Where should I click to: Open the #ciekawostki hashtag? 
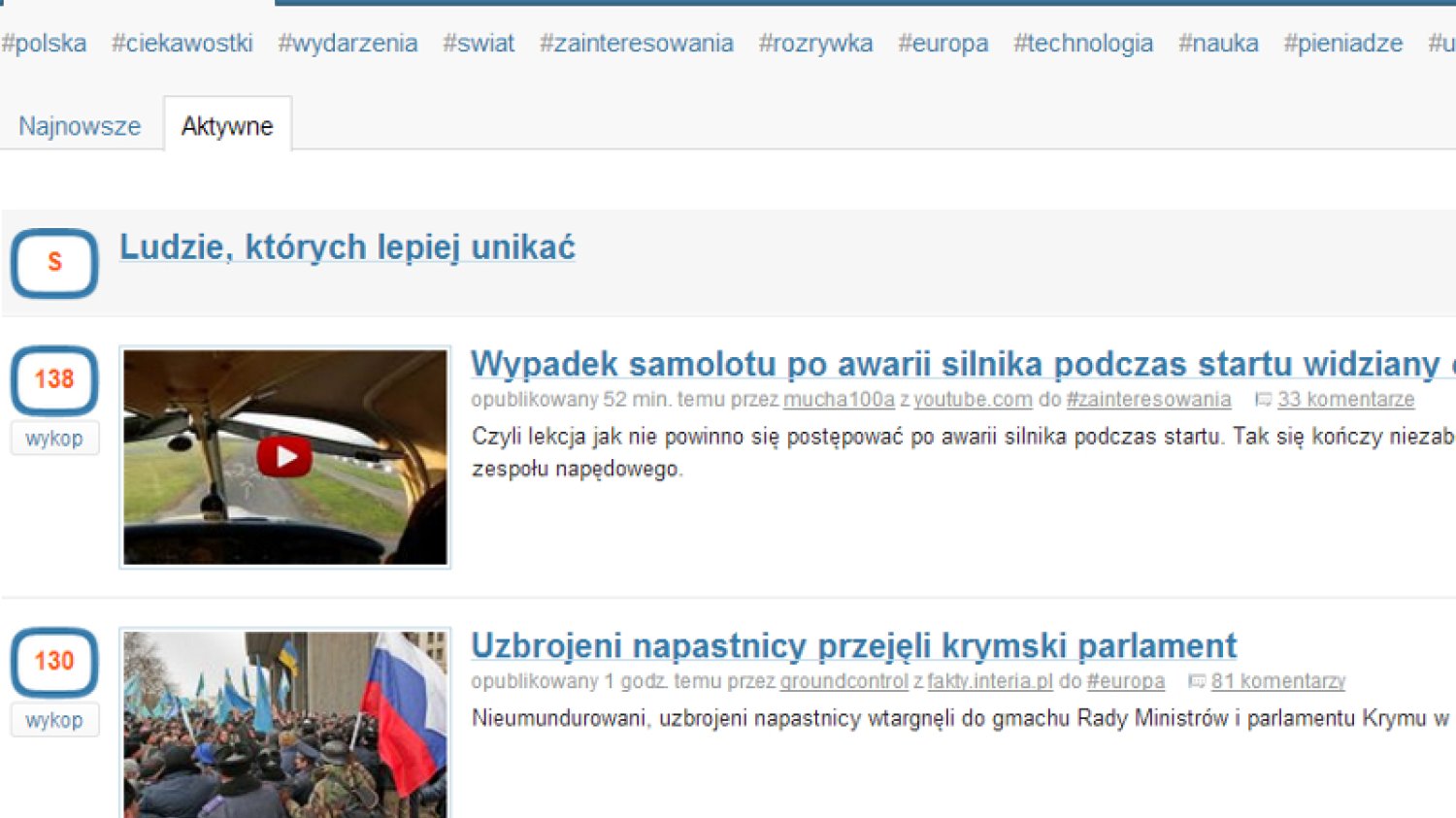coord(182,44)
